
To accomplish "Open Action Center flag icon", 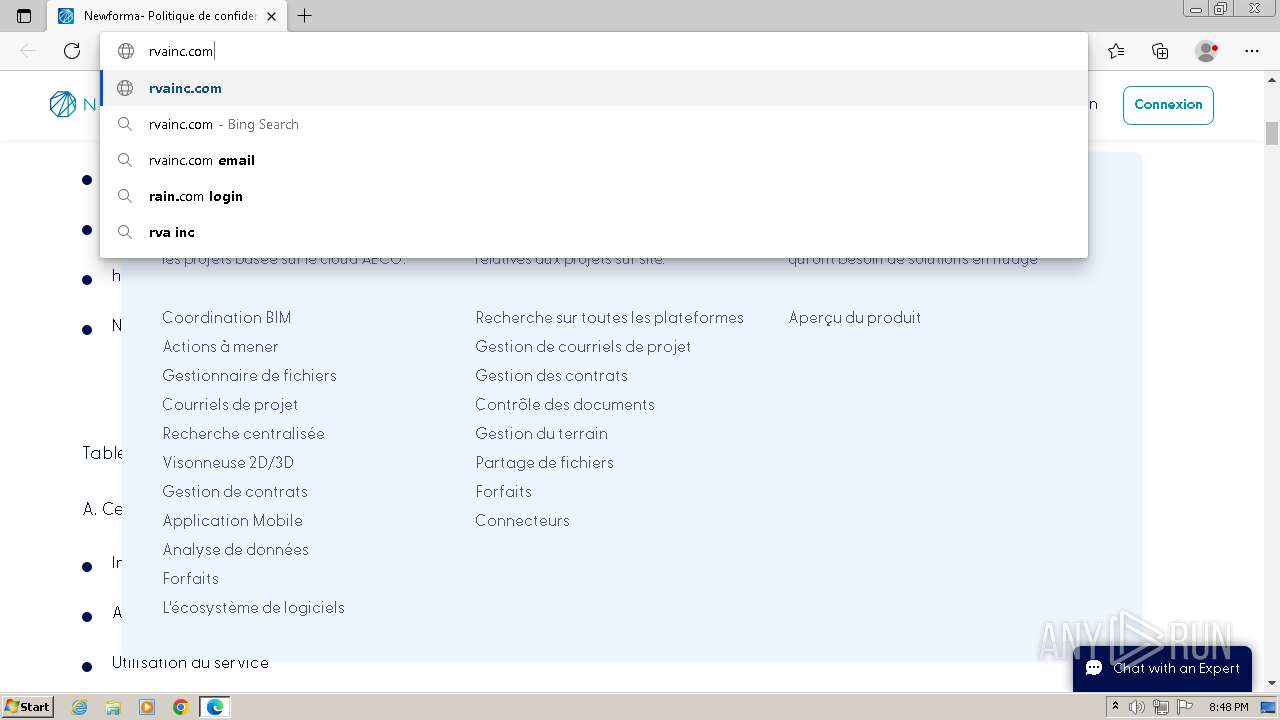I will [1183, 707].
